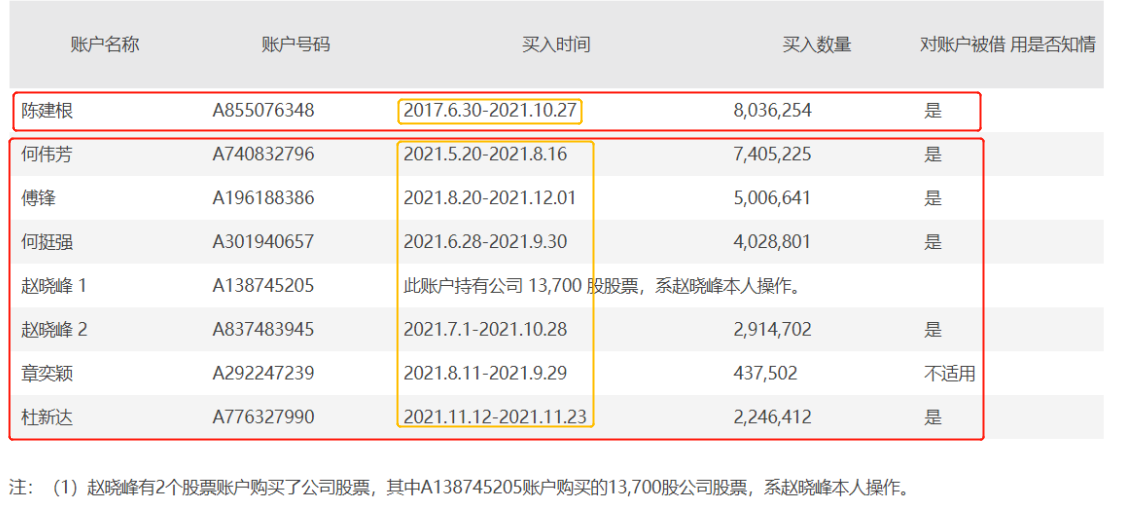Click the date range 2021.11.12-2021.11.23
This screenshot has height=510, width=1122.
495,417
